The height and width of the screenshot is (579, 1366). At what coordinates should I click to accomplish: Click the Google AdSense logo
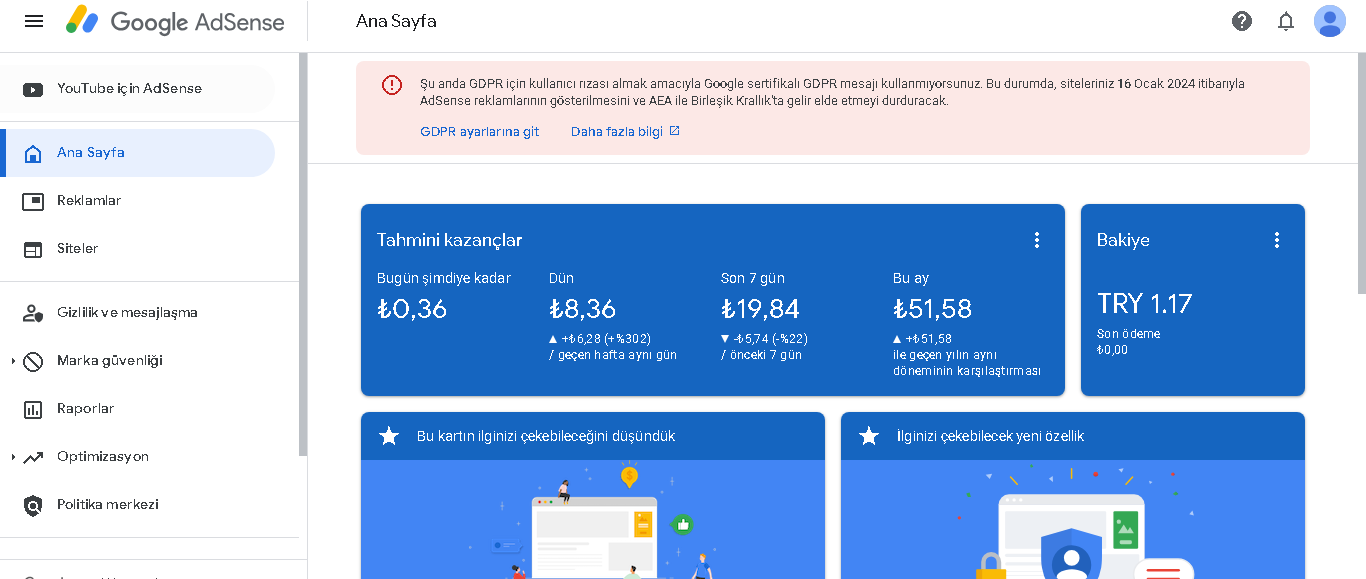point(175,21)
